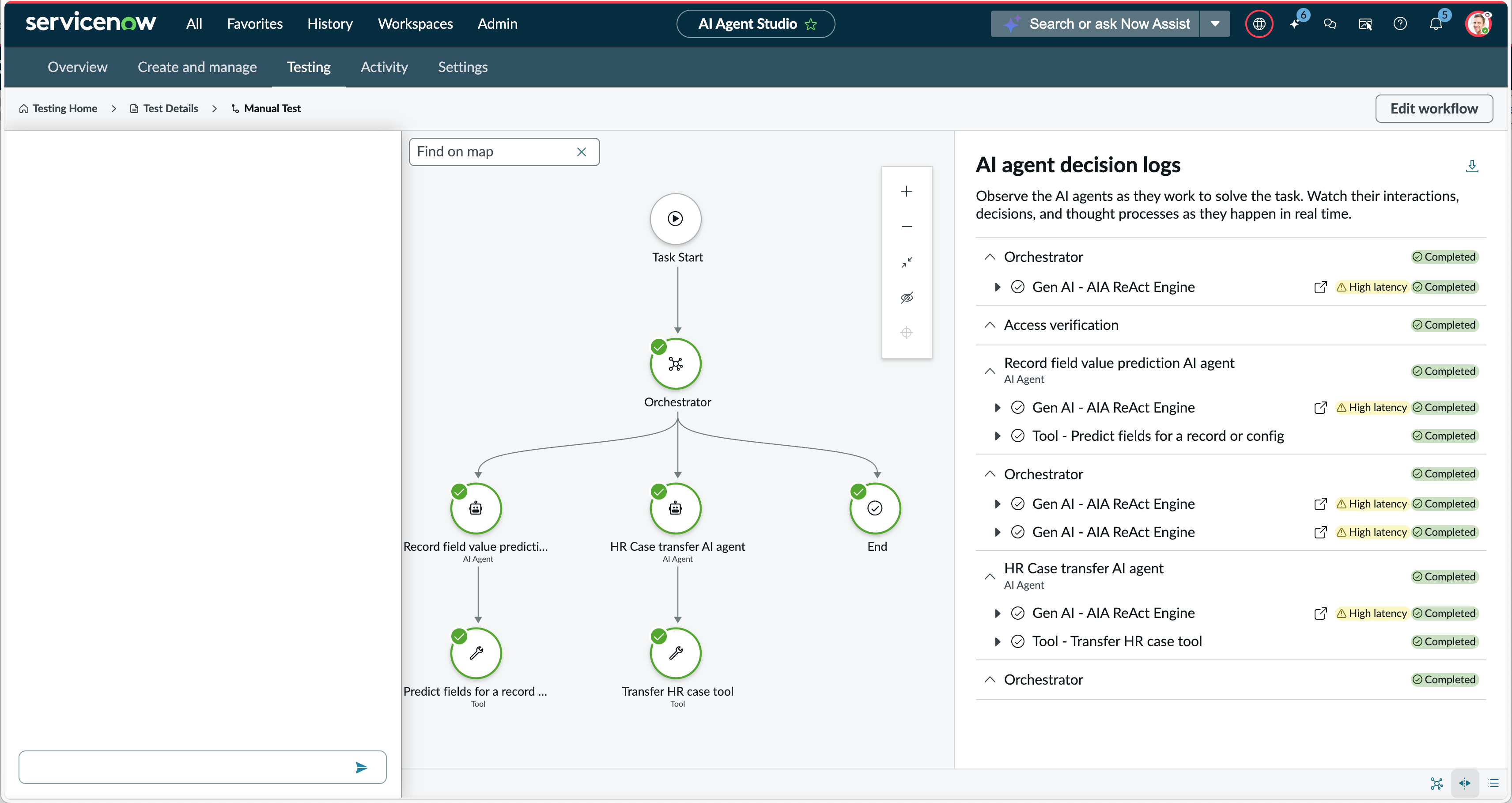Switch to the Settings tab
Viewport: 1512px width, 803px height.
tap(462, 68)
